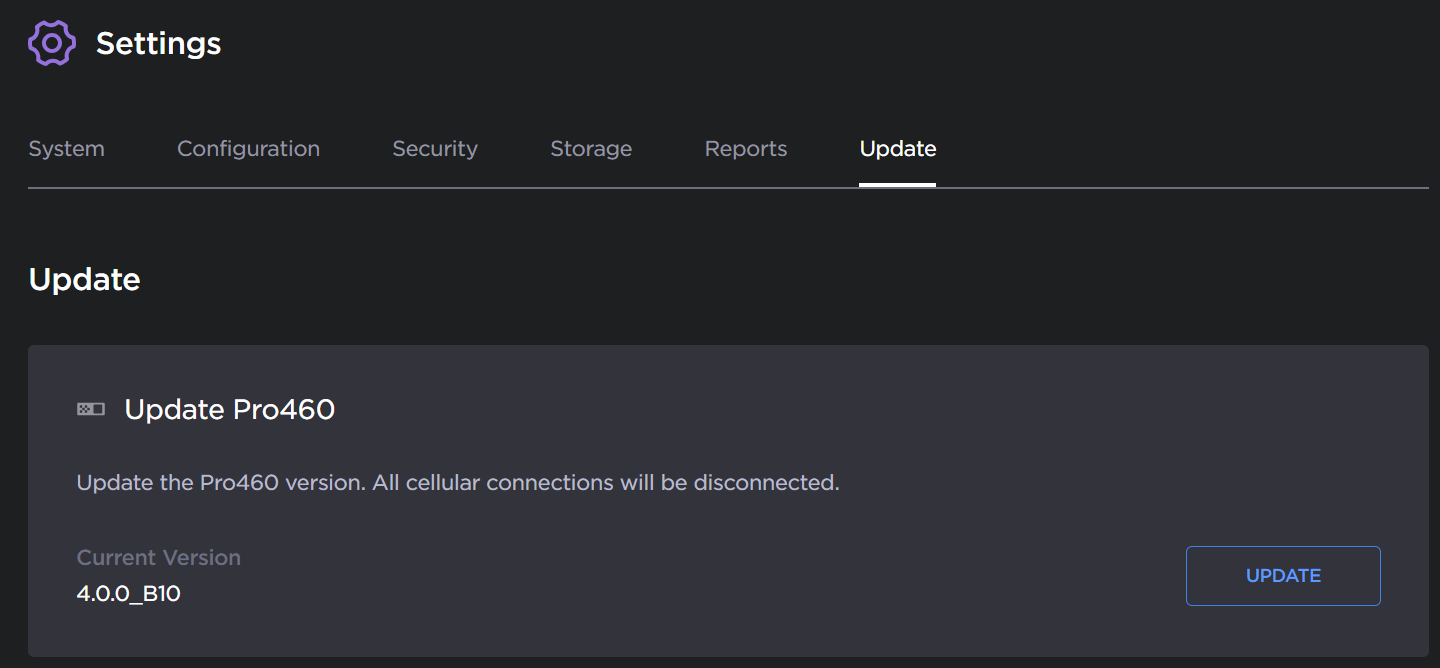Click Update Pro460 to start firmware update

pyautogui.click(x=1283, y=576)
